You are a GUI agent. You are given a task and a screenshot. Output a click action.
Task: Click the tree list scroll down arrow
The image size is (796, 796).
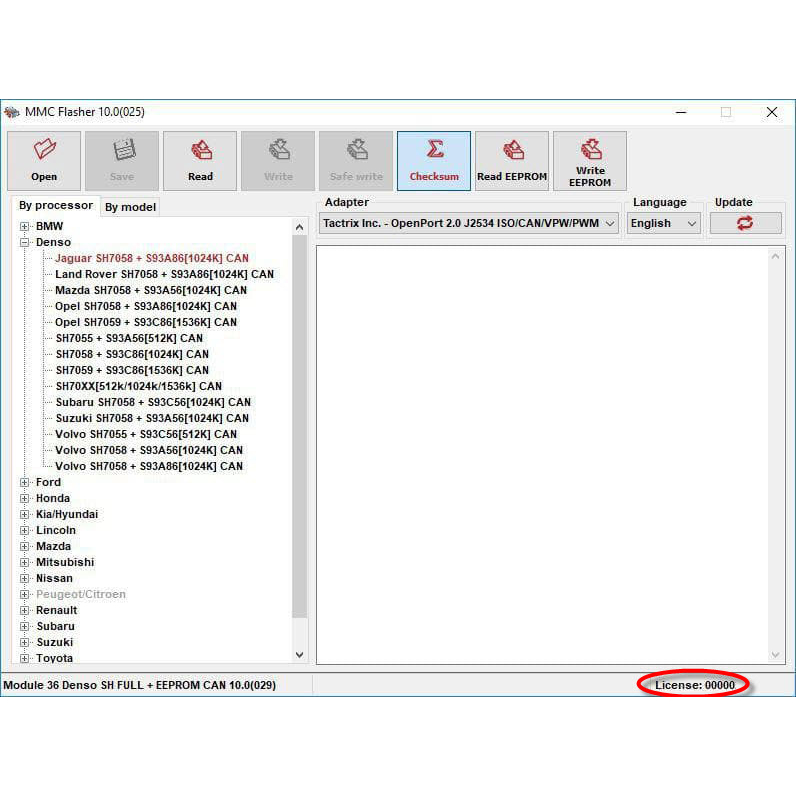tap(300, 655)
